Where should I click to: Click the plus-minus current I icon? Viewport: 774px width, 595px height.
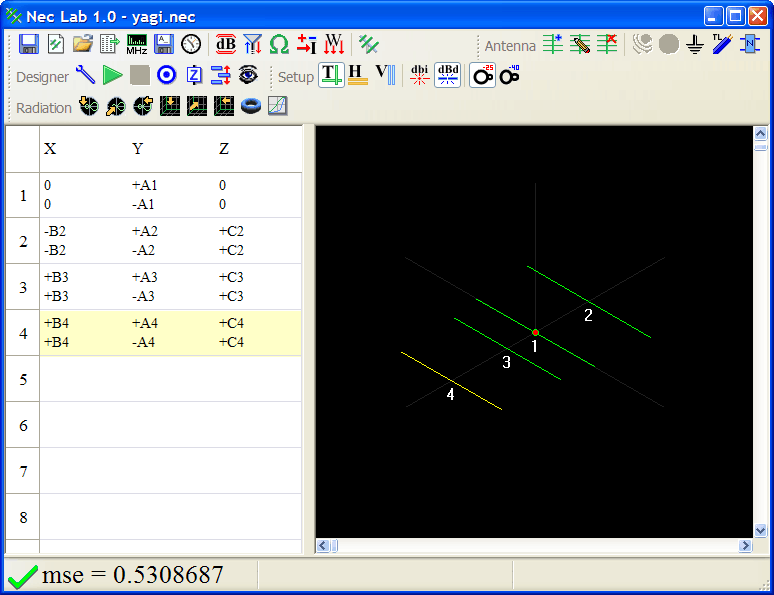coord(307,44)
